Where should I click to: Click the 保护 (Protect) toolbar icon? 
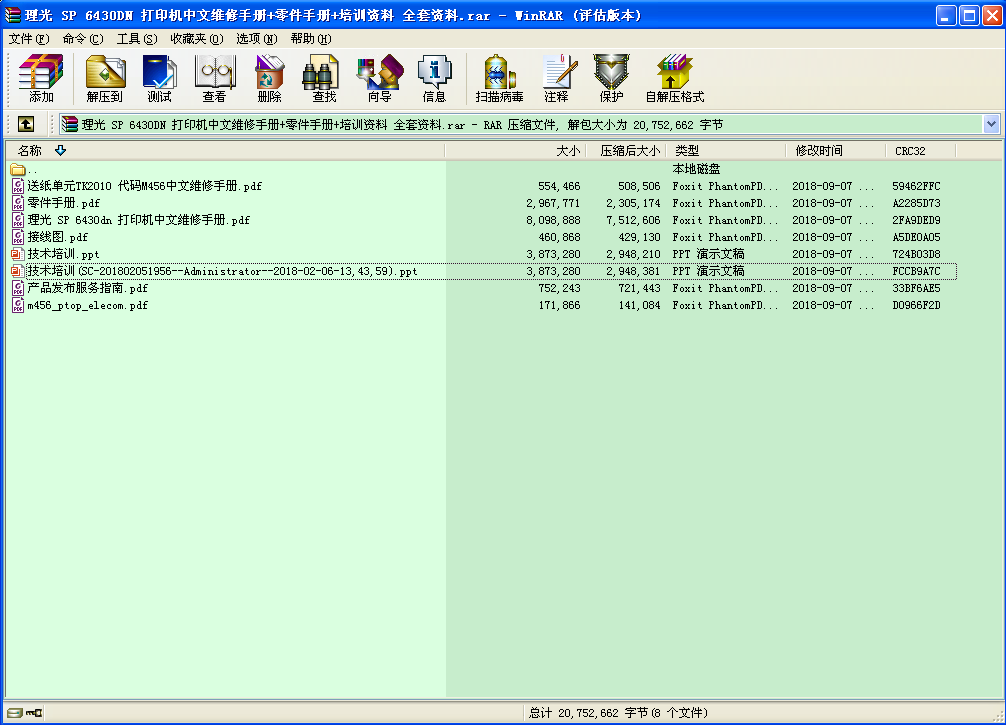click(611, 78)
